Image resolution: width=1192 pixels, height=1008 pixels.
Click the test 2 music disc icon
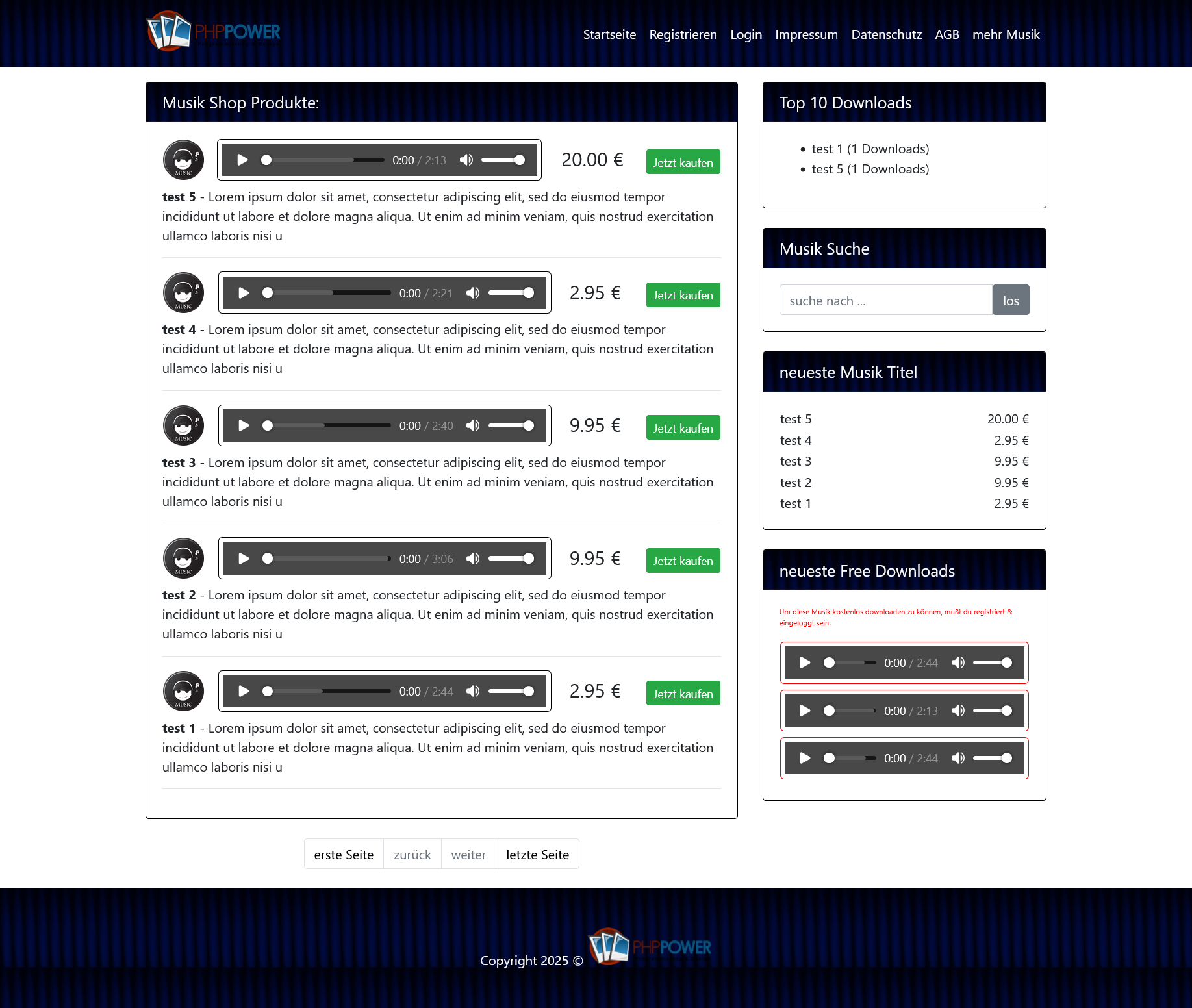183,559
